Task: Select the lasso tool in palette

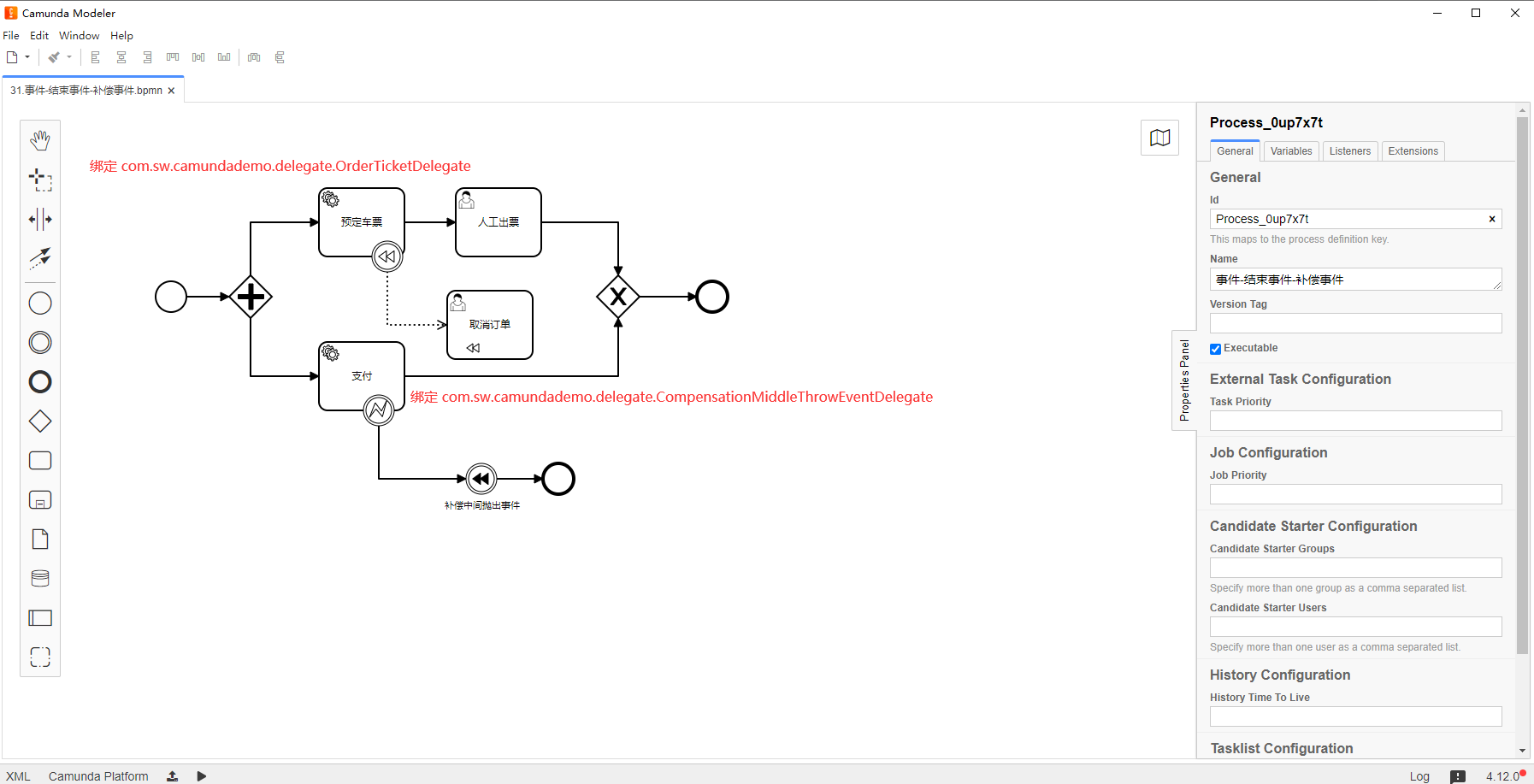Action: click(x=40, y=180)
